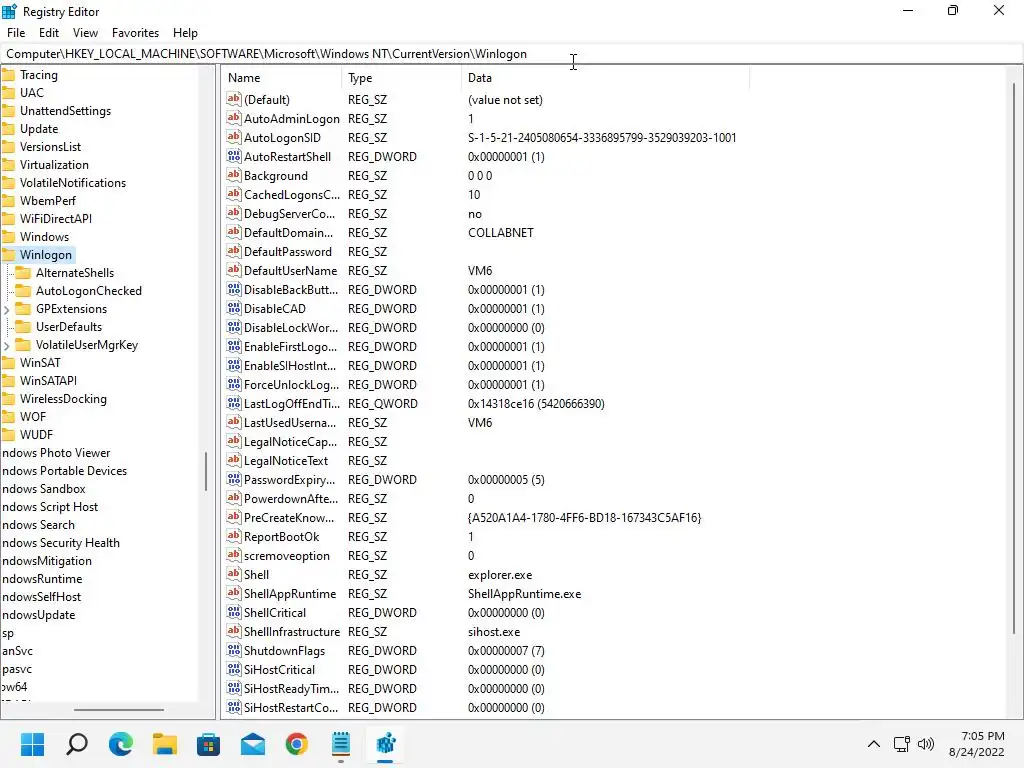Open taskbar Search
Image resolution: width=1024 pixels, height=768 pixels.
[77, 744]
